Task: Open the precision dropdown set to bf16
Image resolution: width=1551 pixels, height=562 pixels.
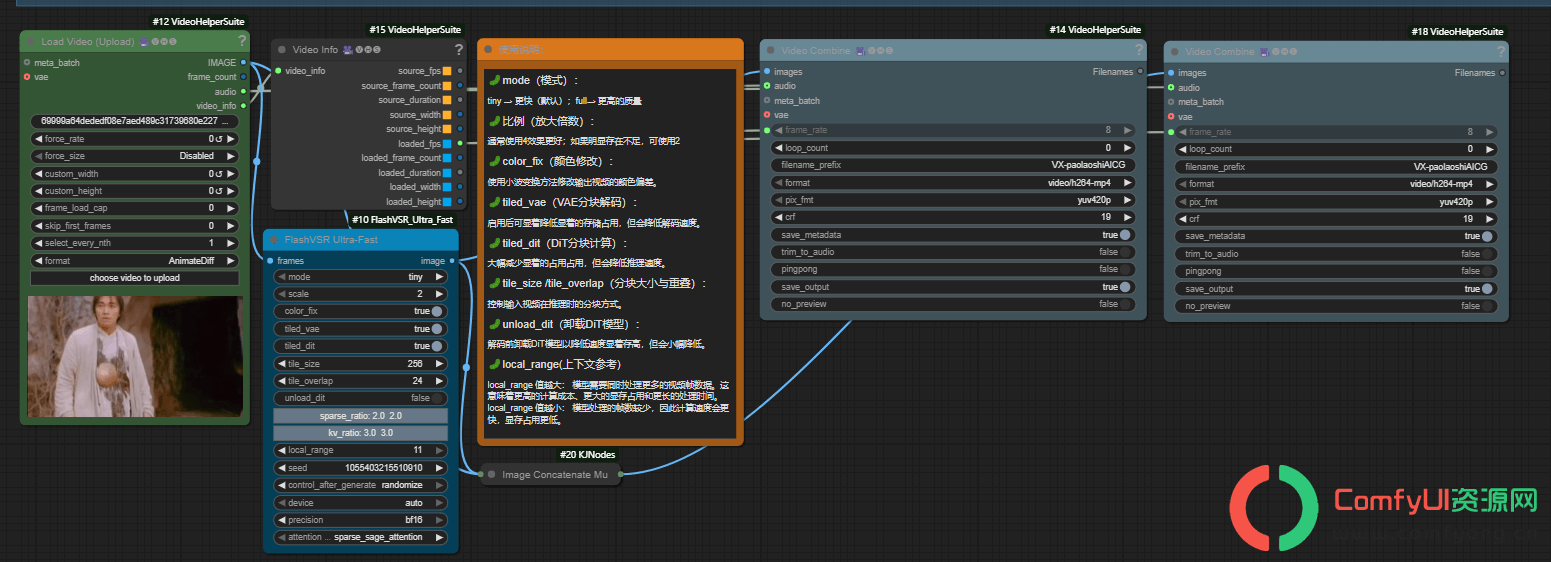Action: (359, 520)
